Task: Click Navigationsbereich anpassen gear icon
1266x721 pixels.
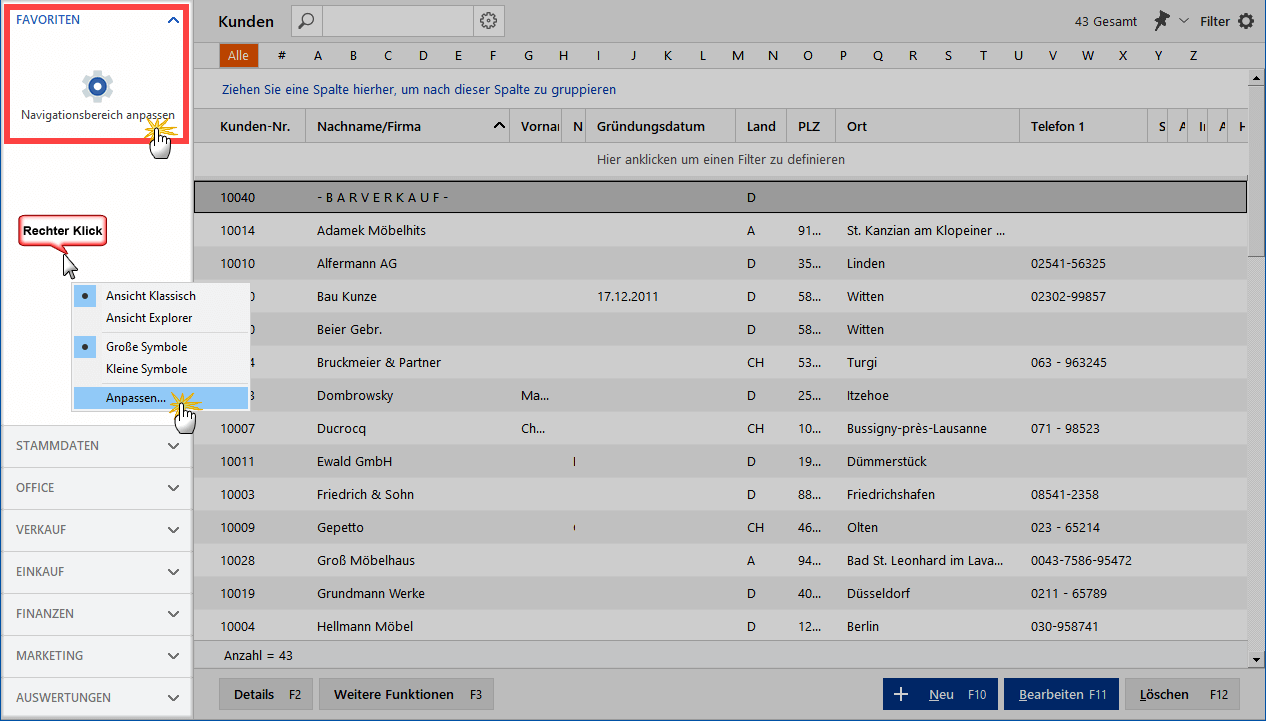Action: click(x=97, y=87)
